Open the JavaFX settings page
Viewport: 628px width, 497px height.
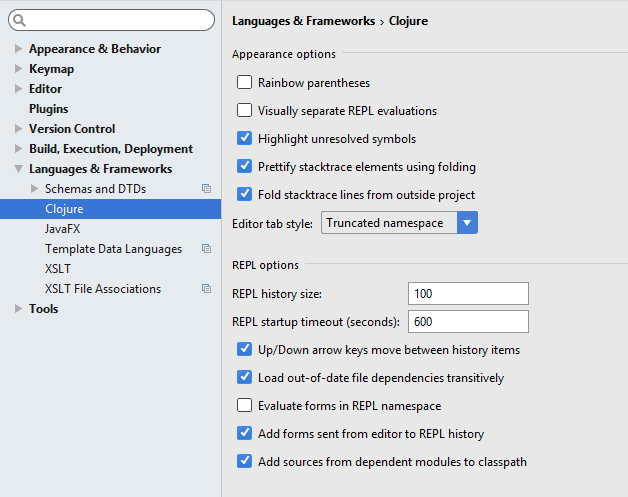pyautogui.click(x=63, y=229)
